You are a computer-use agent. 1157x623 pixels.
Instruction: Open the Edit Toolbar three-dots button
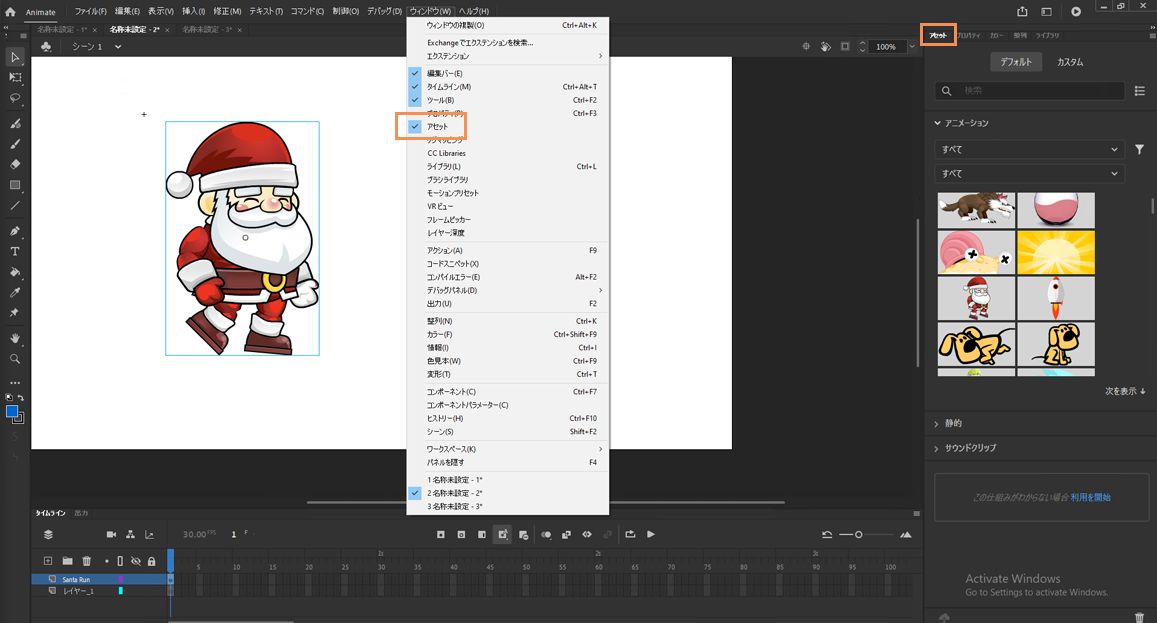(x=15, y=382)
